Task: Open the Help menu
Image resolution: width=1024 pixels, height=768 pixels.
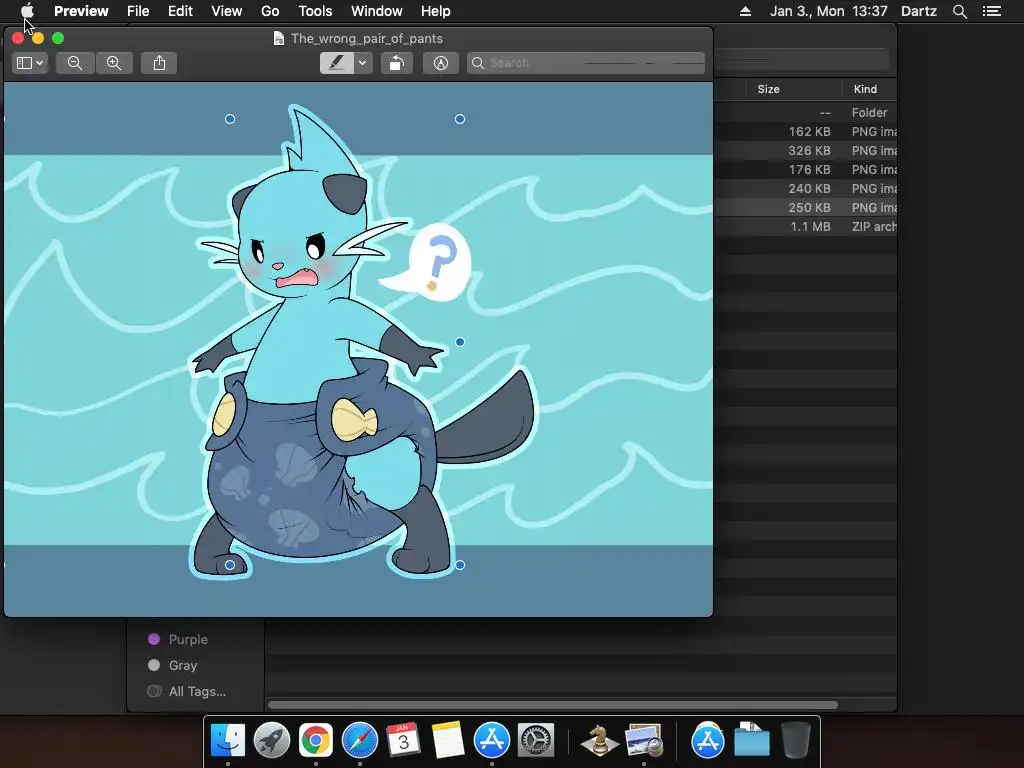Action: click(436, 11)
